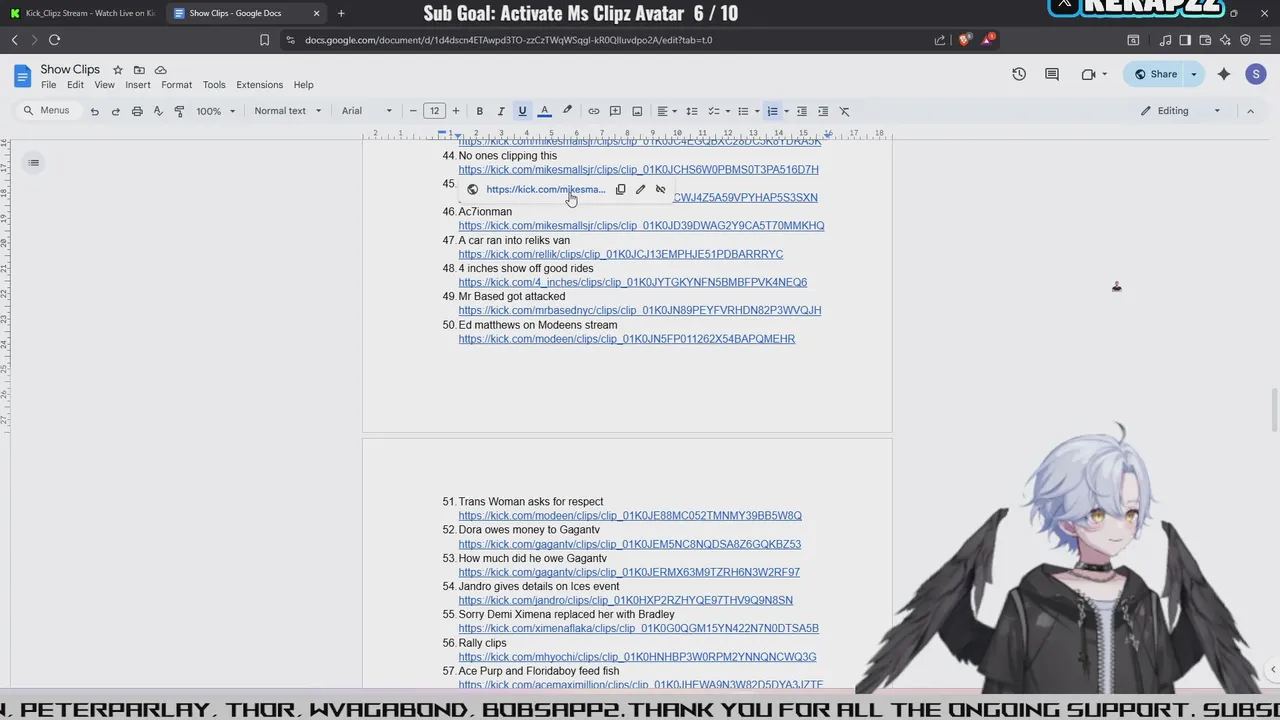Viewport: 1280px width, 720px height.
Task: Click the Meet video call icon
Action: (1088, 74)
